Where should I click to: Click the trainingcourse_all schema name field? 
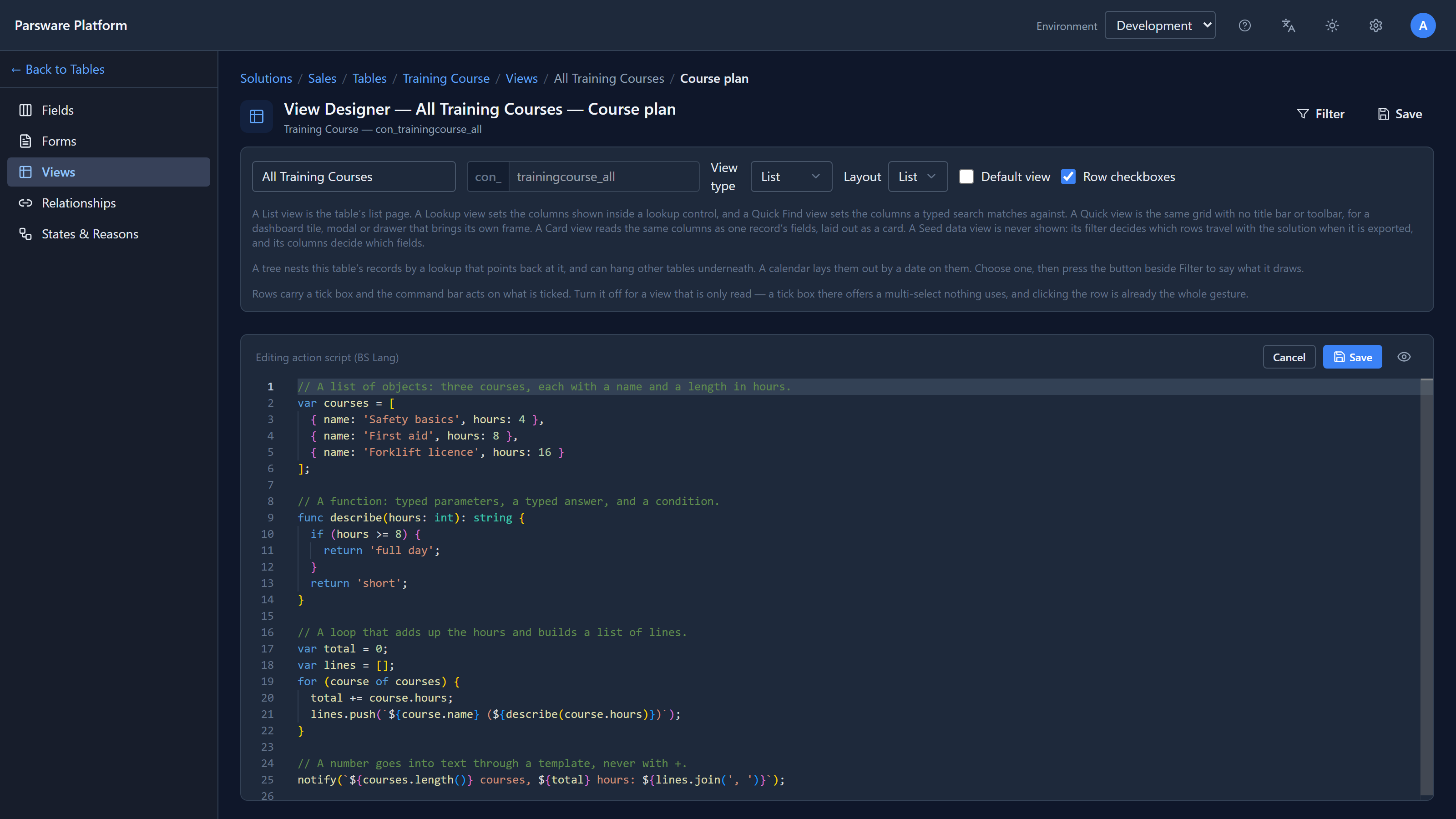point(604,177)
